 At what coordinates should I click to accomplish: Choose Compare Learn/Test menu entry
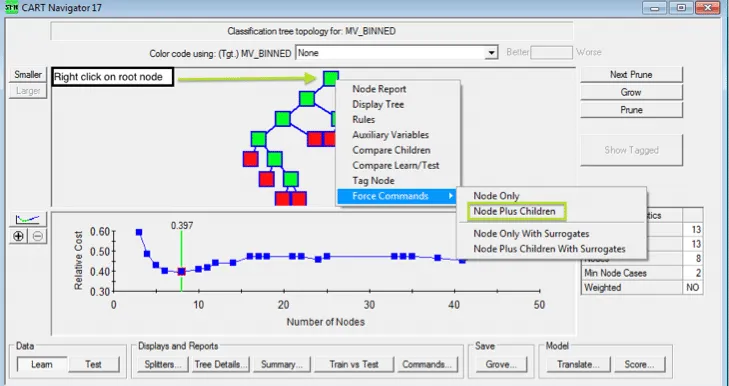[x=396, y=166]
